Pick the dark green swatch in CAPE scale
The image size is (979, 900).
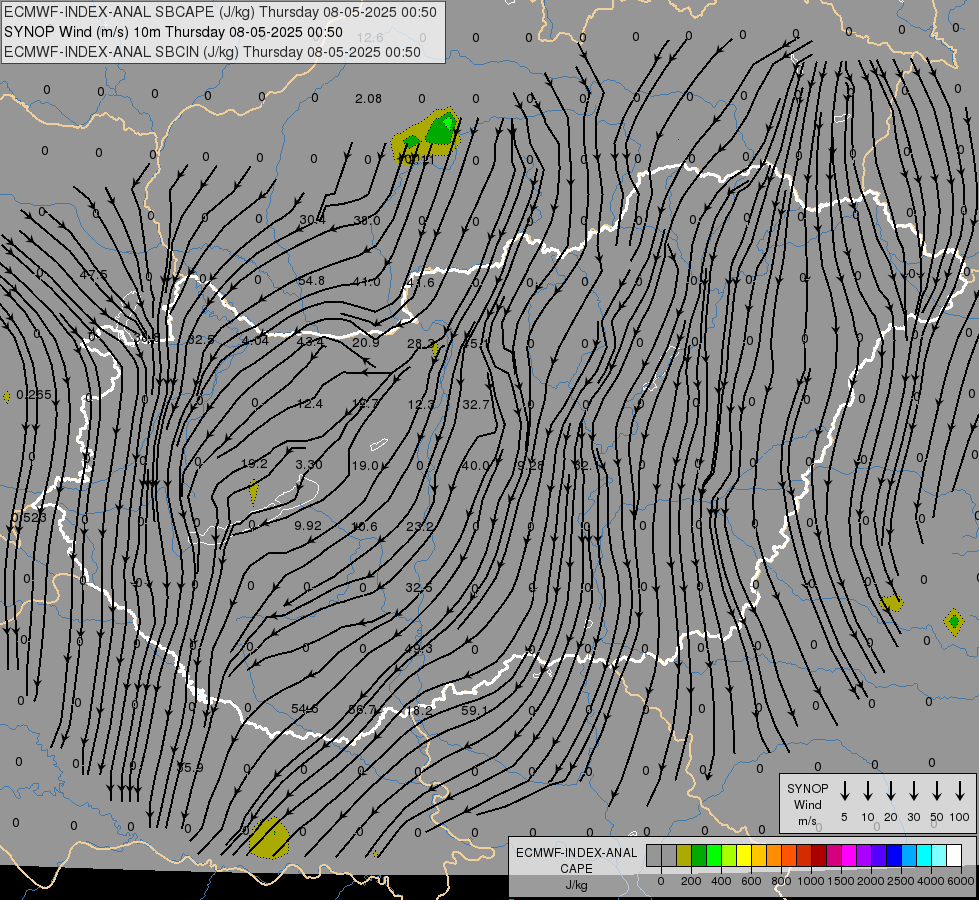coord(699,856)
